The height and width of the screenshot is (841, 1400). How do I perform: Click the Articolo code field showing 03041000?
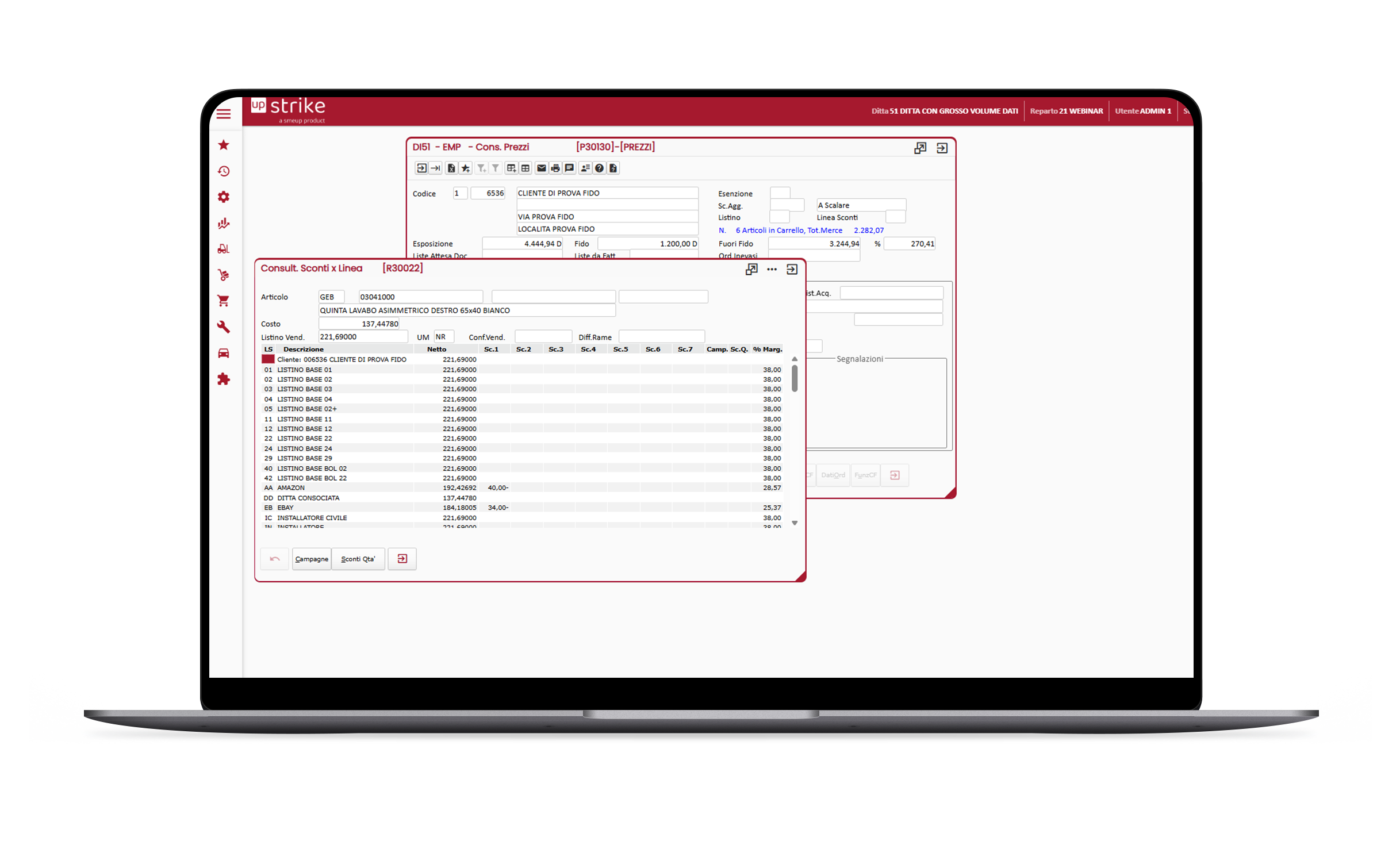click(x=421, y=297)
